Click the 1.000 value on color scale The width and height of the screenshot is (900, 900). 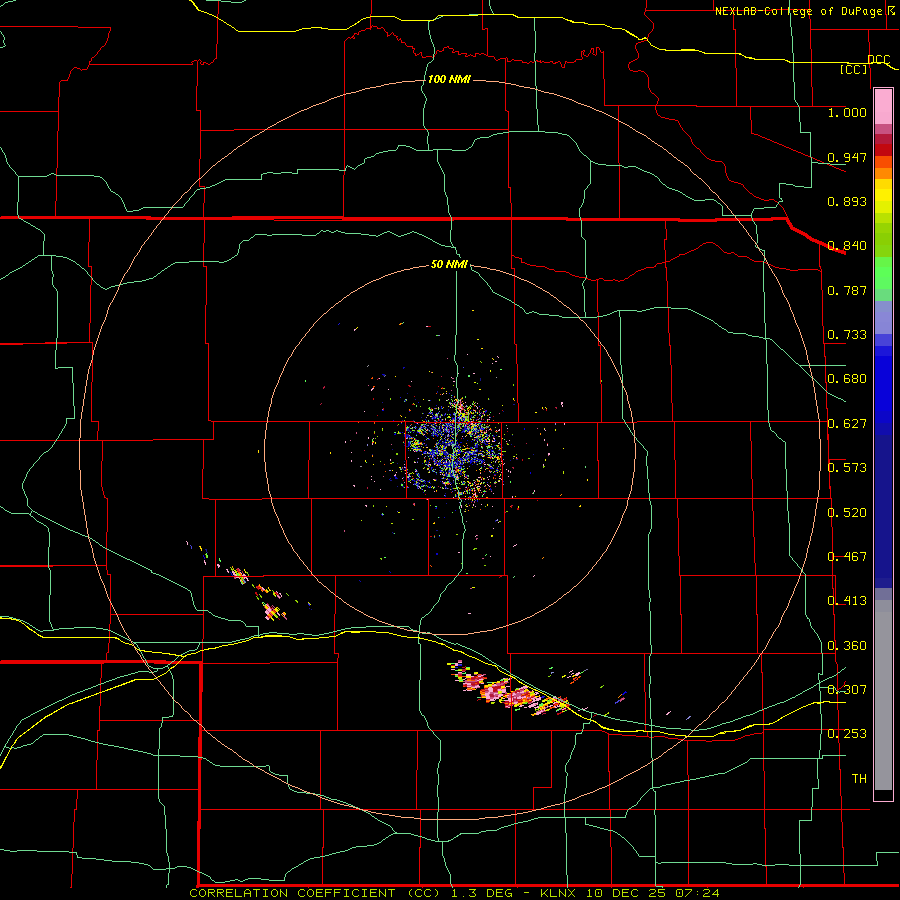(x=847, y=112)
